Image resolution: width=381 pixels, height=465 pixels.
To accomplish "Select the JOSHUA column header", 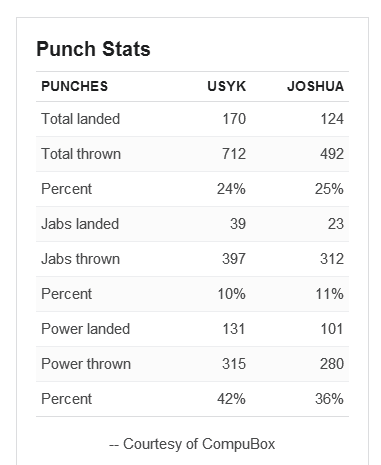I will click(315, 86).
